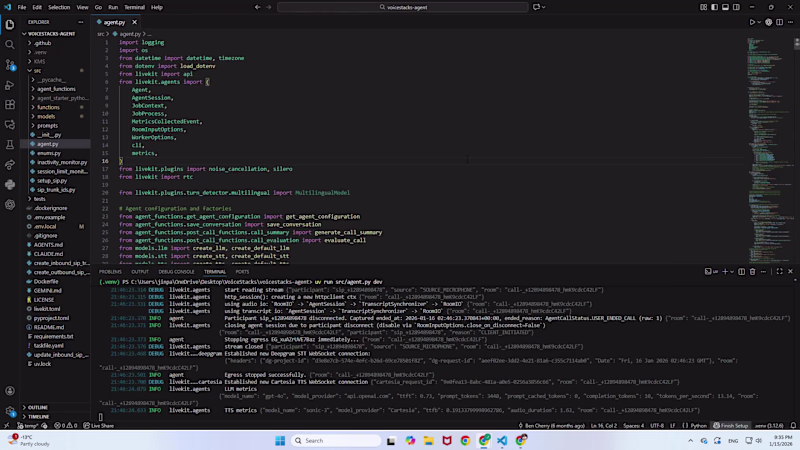This screenshot has width=800, height=450.
Task: Open Explorer More Actions ellipsis
Action: pyautogui.click(x=81, y=22)
